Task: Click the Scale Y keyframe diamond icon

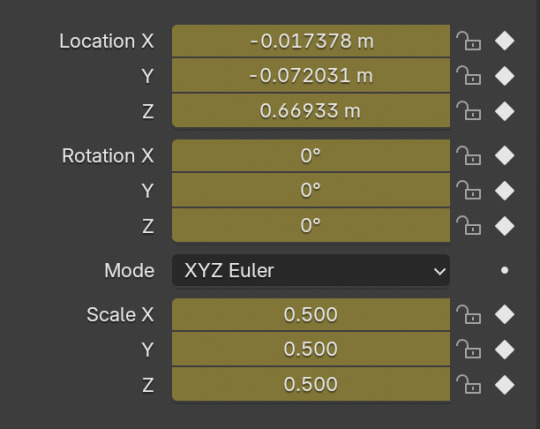Action: pos(505,349)
